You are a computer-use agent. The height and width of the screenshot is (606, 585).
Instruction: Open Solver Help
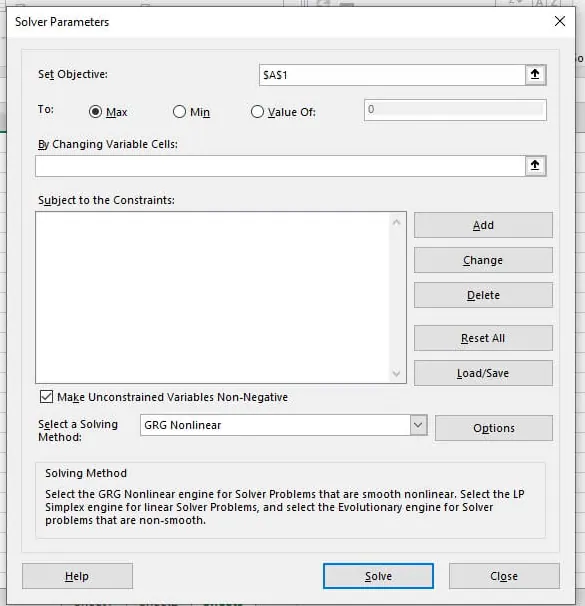tap(77, 576)
